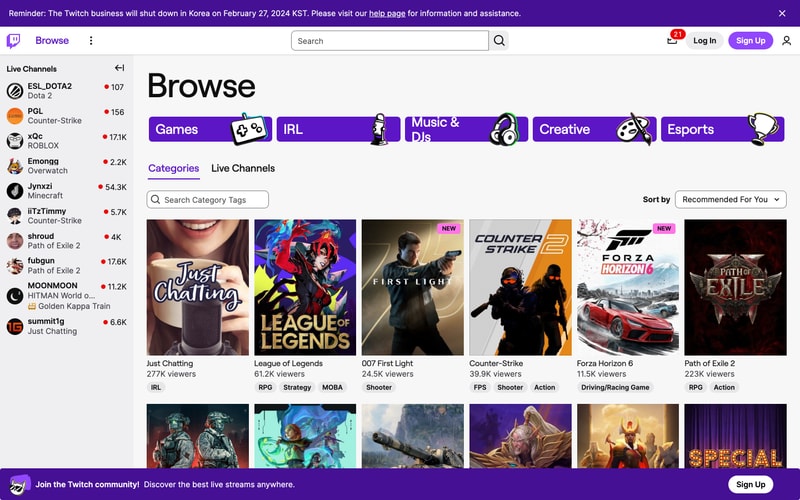
Task: Open the user profile icon menu
Action: (786, 41)
